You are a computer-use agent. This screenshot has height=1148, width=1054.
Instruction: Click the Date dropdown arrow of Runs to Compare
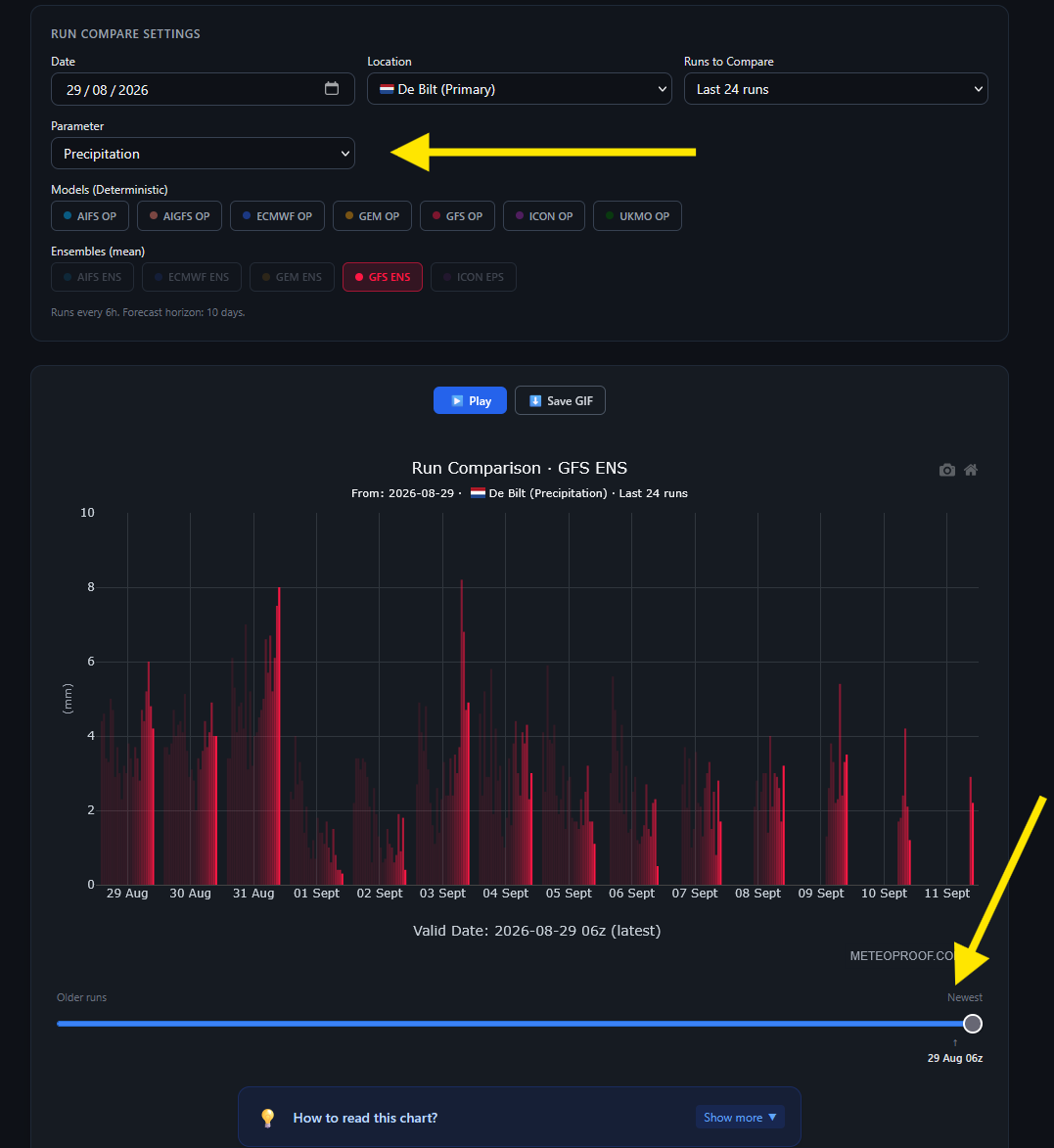pos(978,89)
